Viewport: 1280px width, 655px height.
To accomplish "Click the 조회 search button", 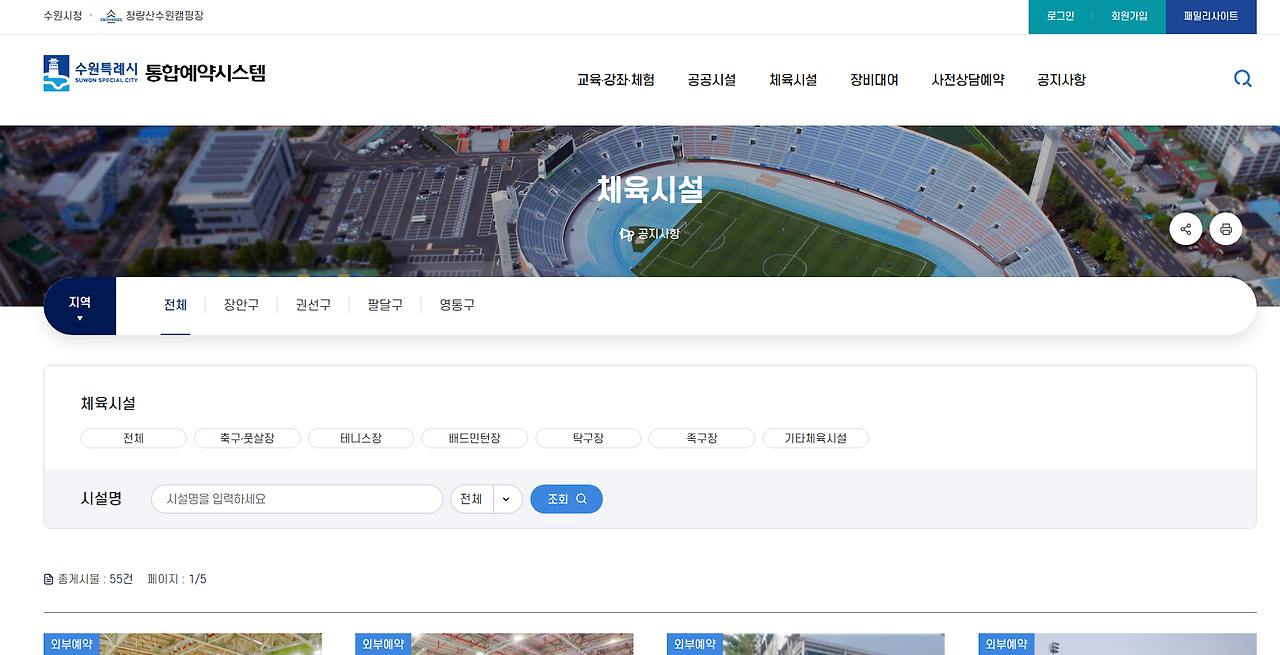I will [x=566, y=499].
